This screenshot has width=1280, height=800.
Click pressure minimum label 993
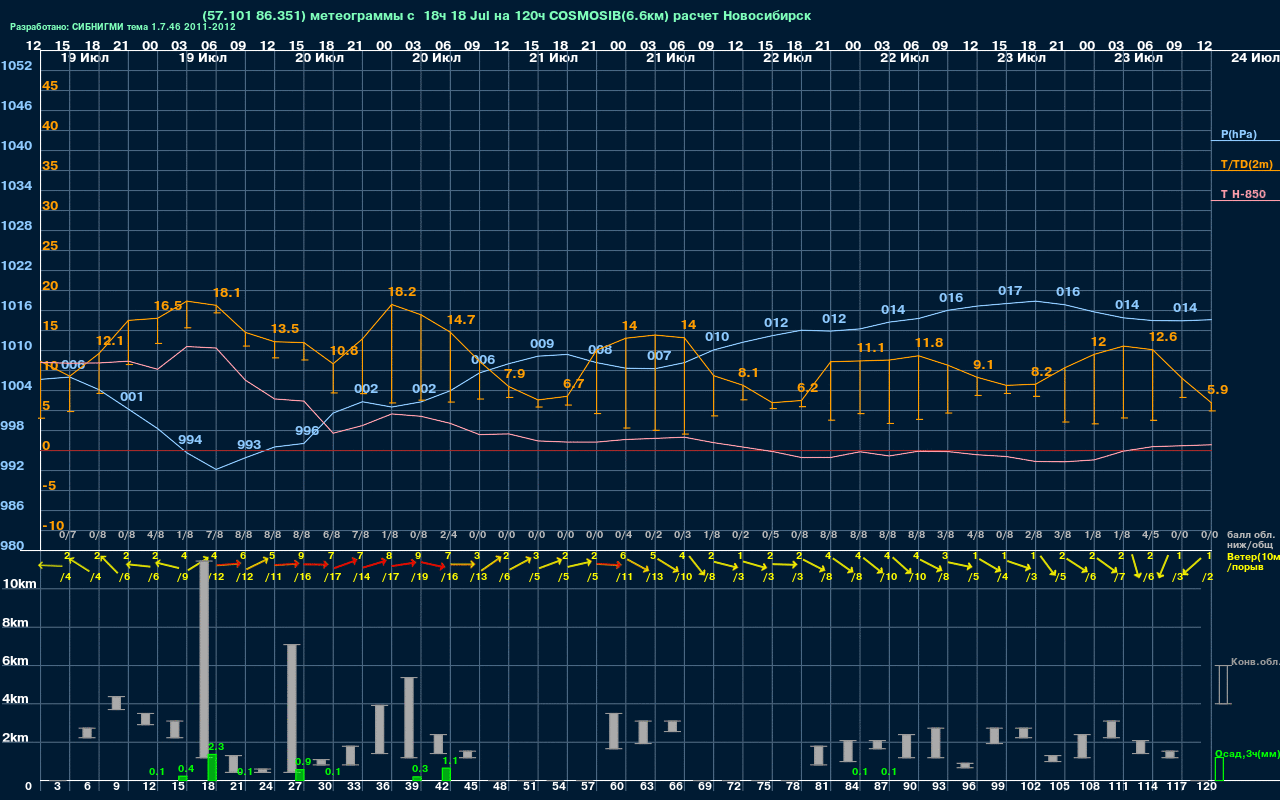[249, 445]
